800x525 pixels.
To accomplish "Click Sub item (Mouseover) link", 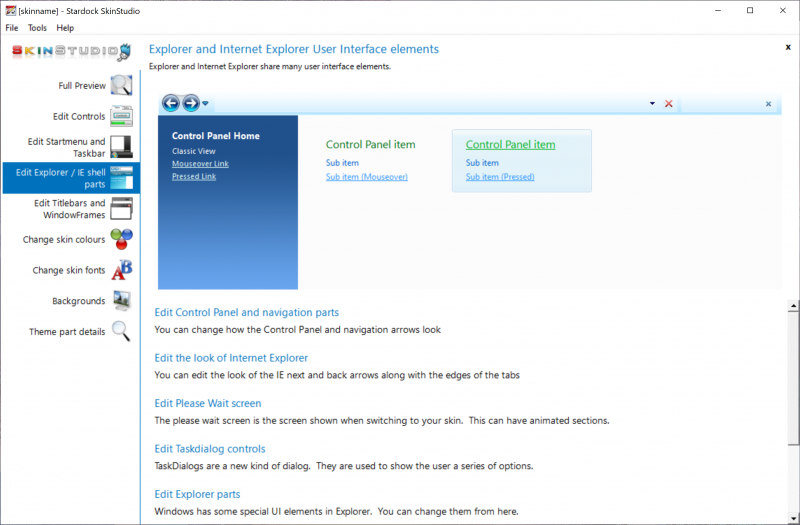I will 367,177.
